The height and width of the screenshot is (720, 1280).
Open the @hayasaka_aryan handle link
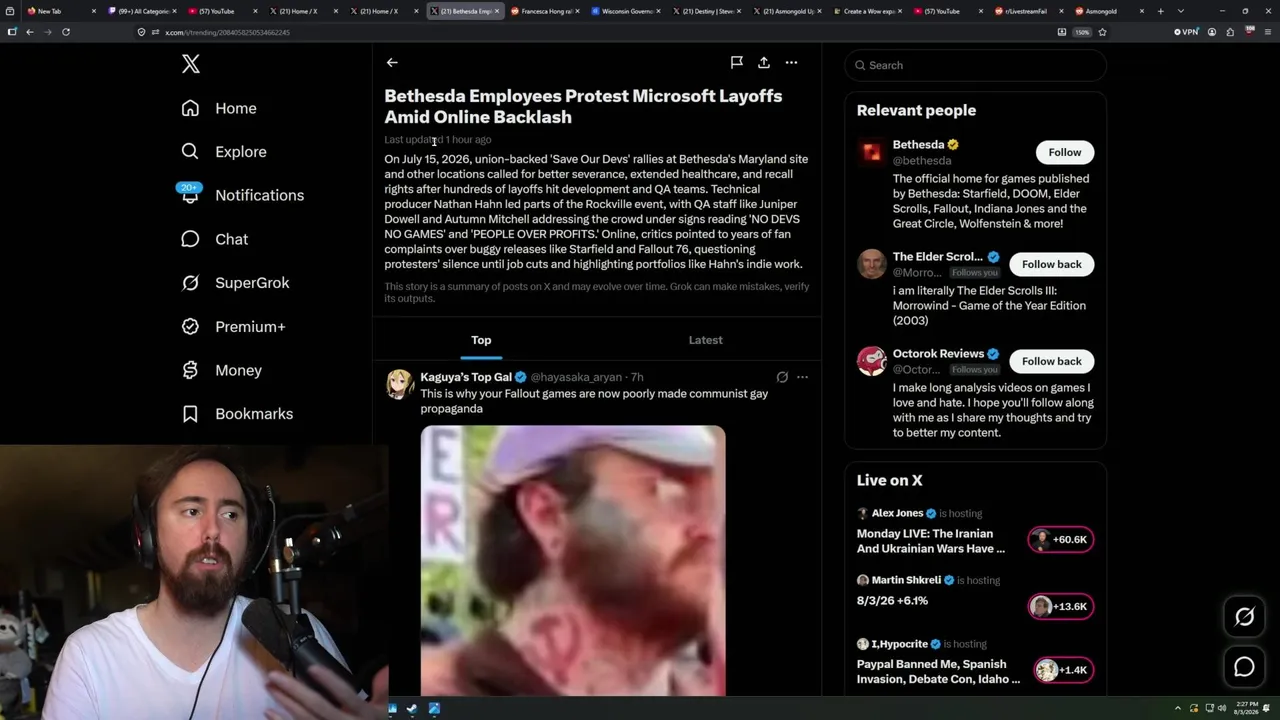576,377
